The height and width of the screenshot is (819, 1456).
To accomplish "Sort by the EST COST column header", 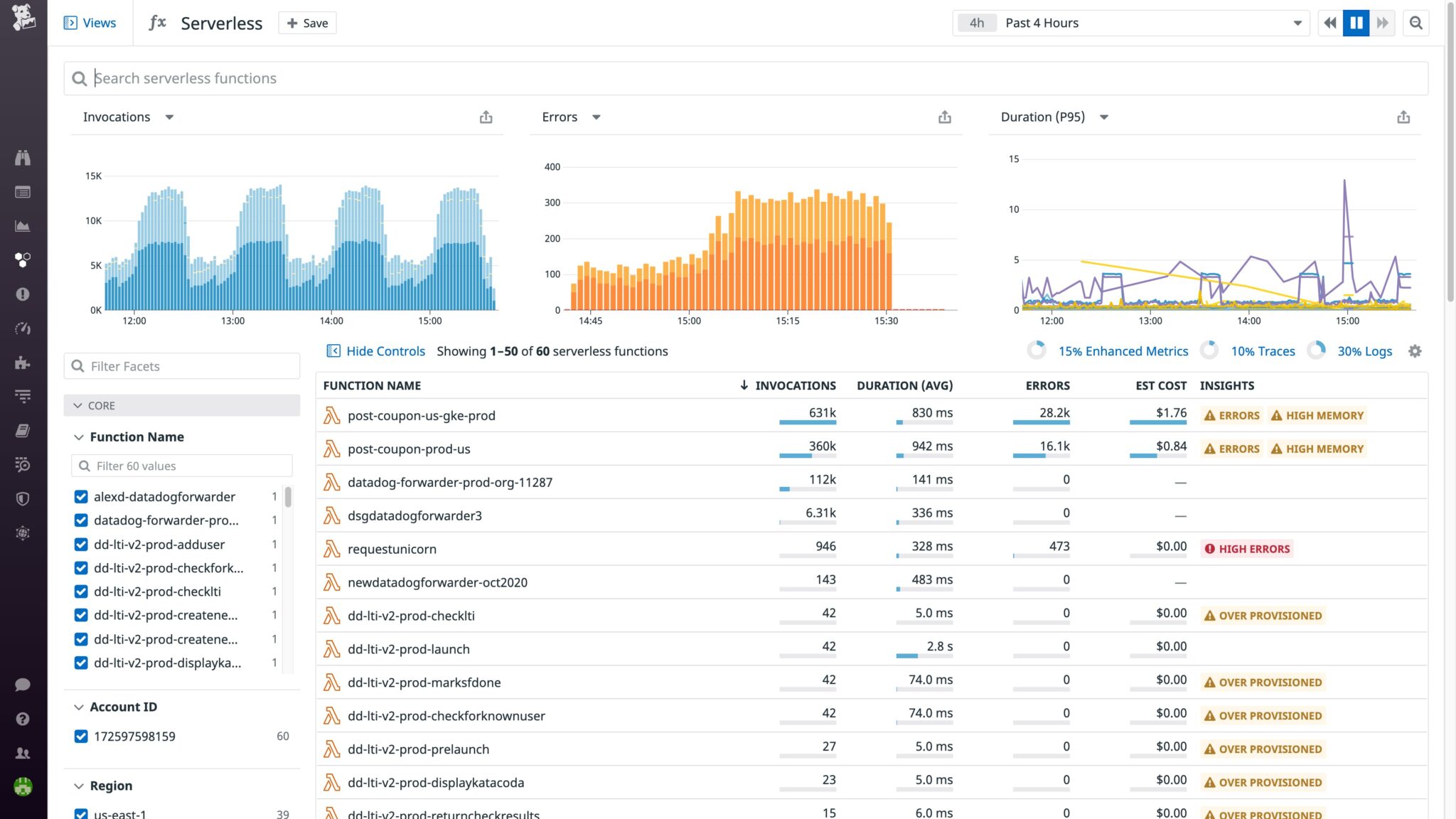I will [1161, 385].
